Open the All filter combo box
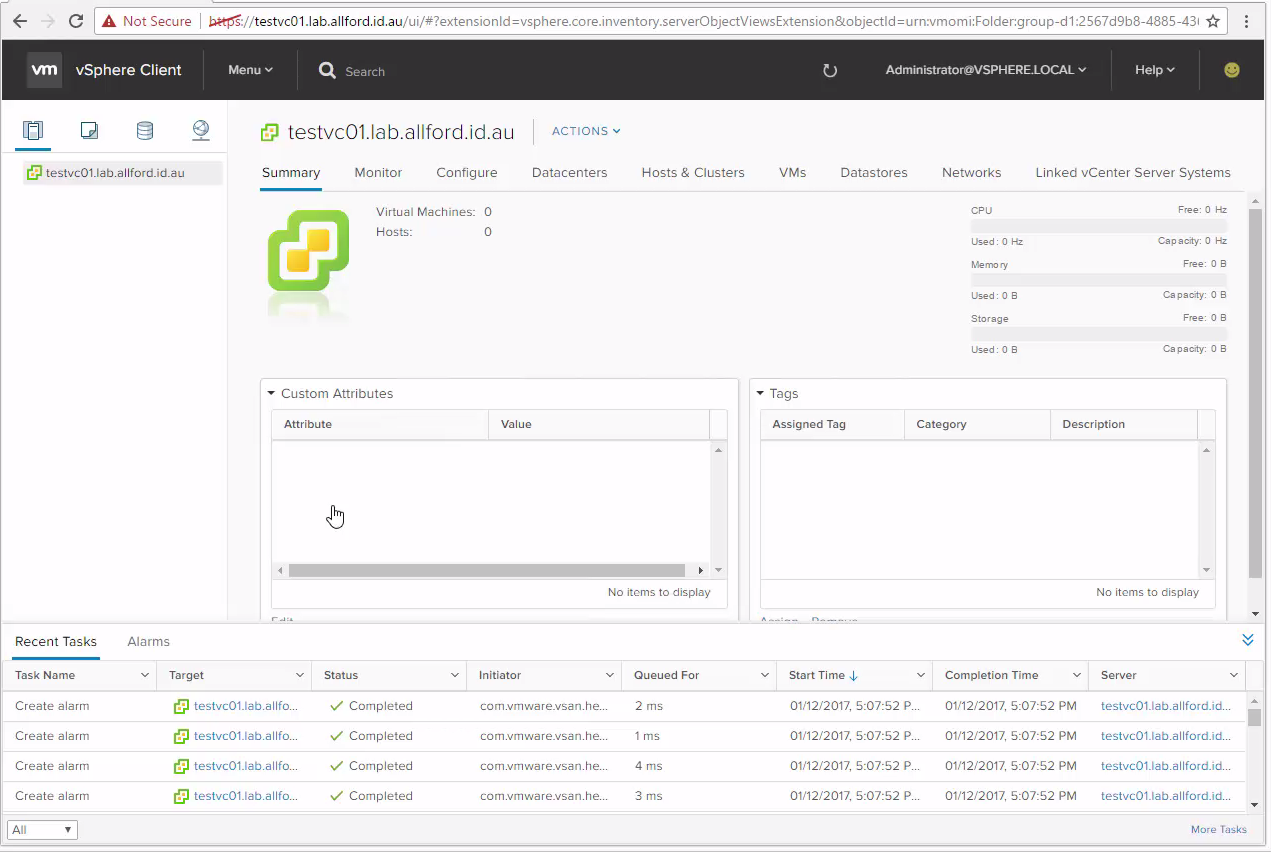This screenshot has height=852, width=1271. click(x=42, y=830)
